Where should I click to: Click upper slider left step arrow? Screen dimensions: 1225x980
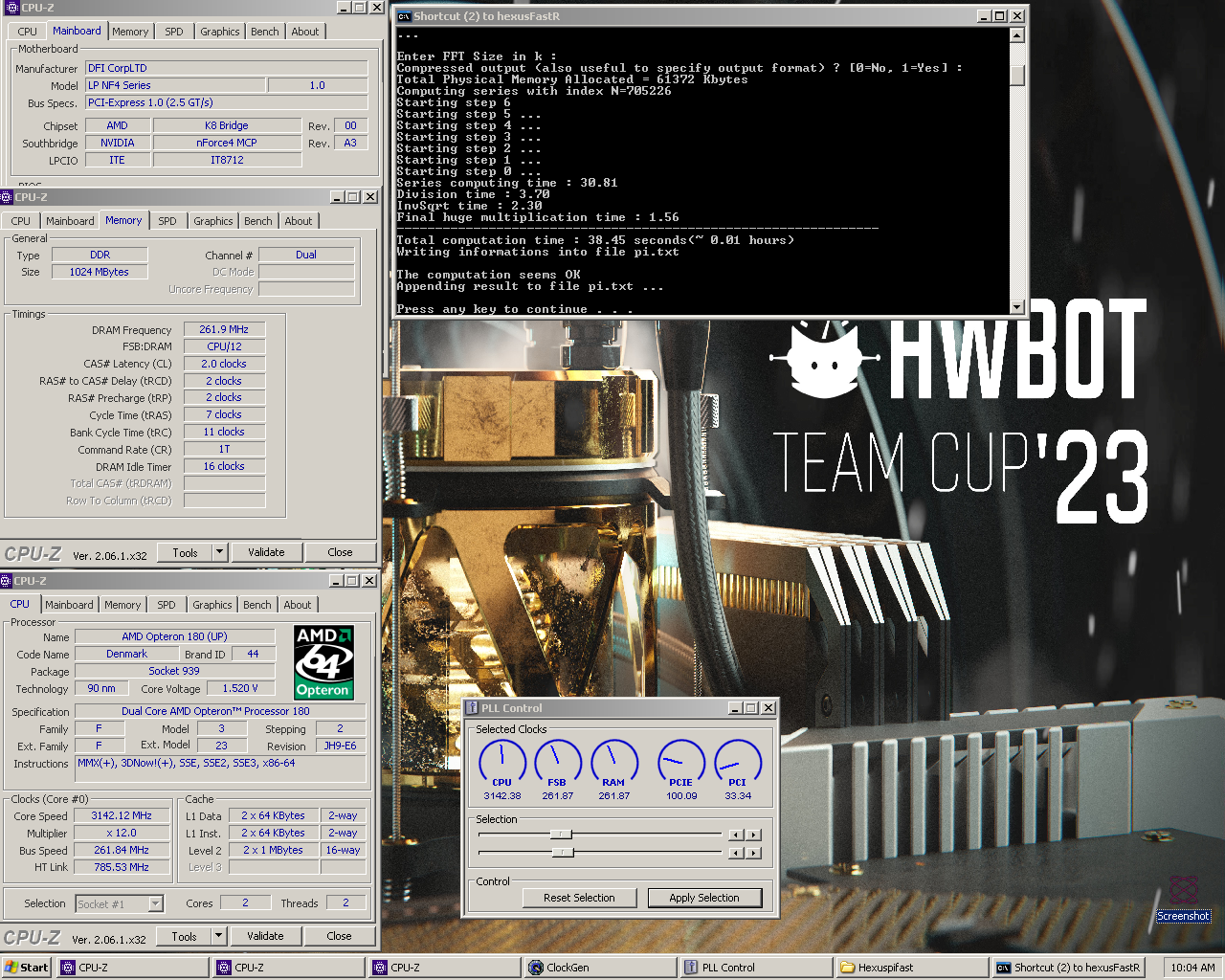[736, 835]
